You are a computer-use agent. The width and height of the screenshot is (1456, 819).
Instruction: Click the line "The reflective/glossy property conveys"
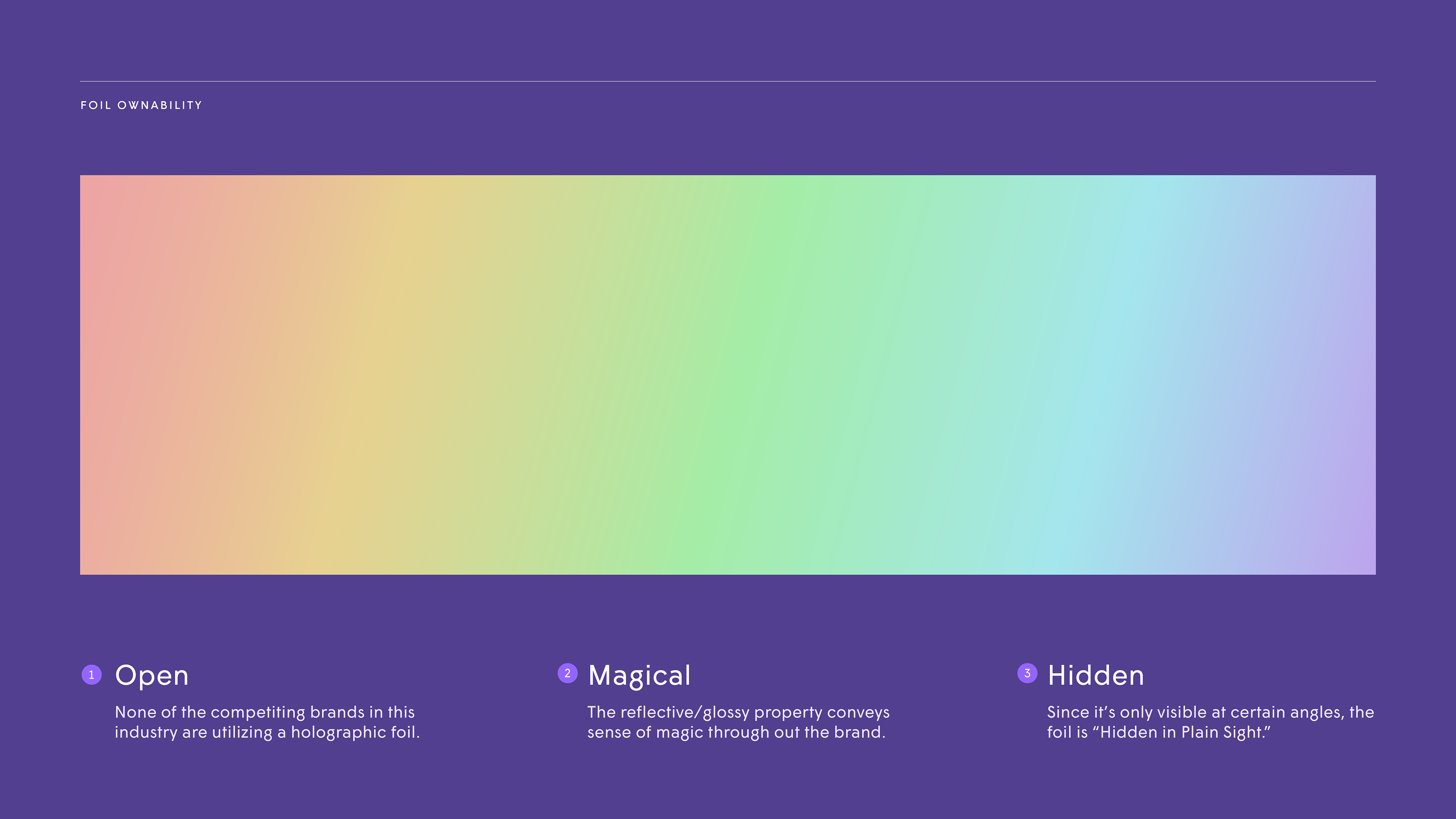click(x=738, y=712)
